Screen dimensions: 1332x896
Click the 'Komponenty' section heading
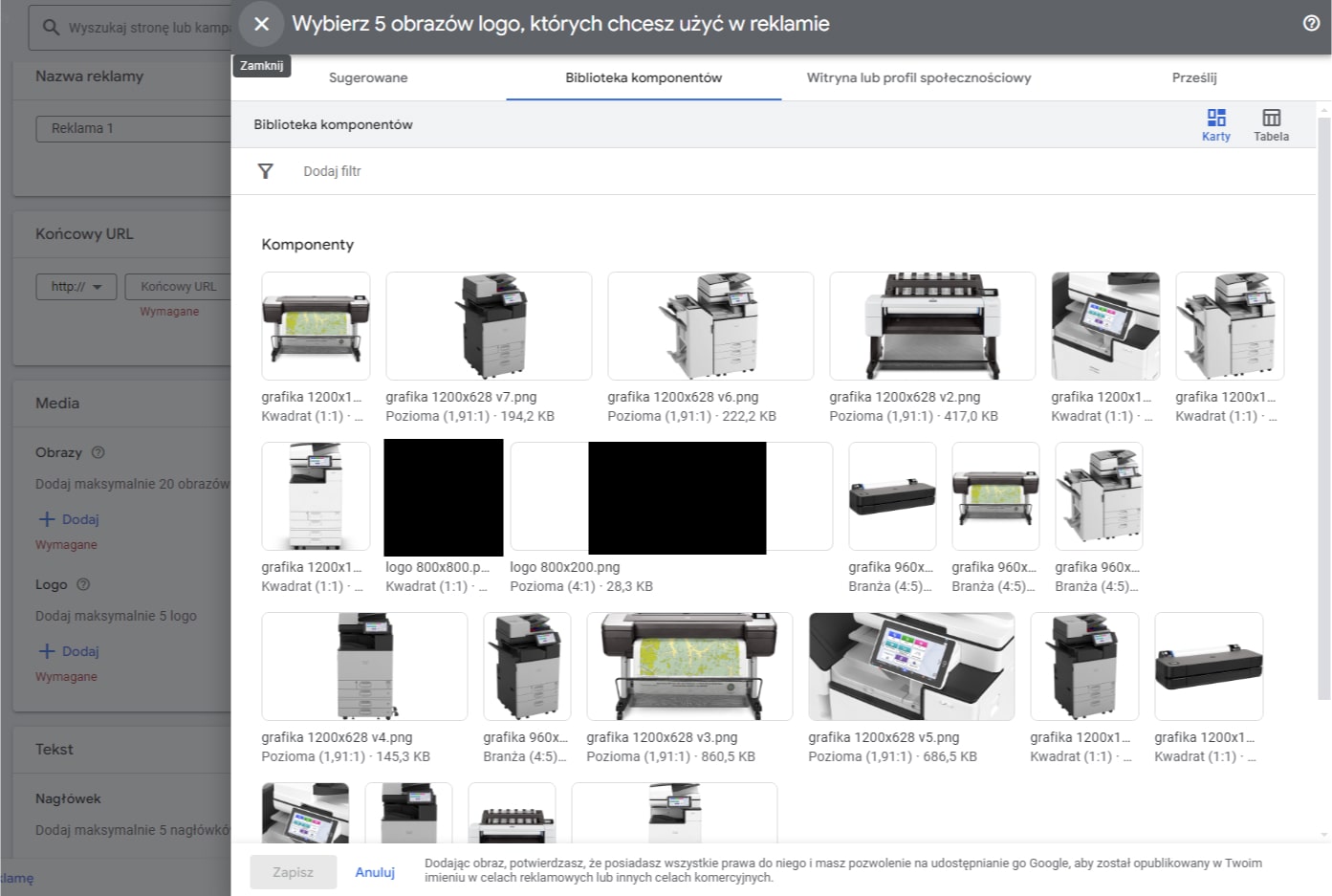click(x=308, y=245)
